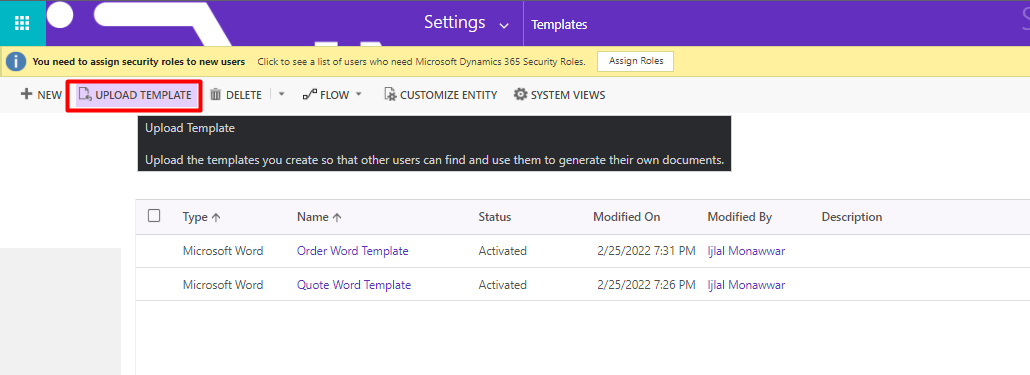Viewport: 1030px width, 375px height.
Task: Click the Modified By column header
Action: pos(740,217)
